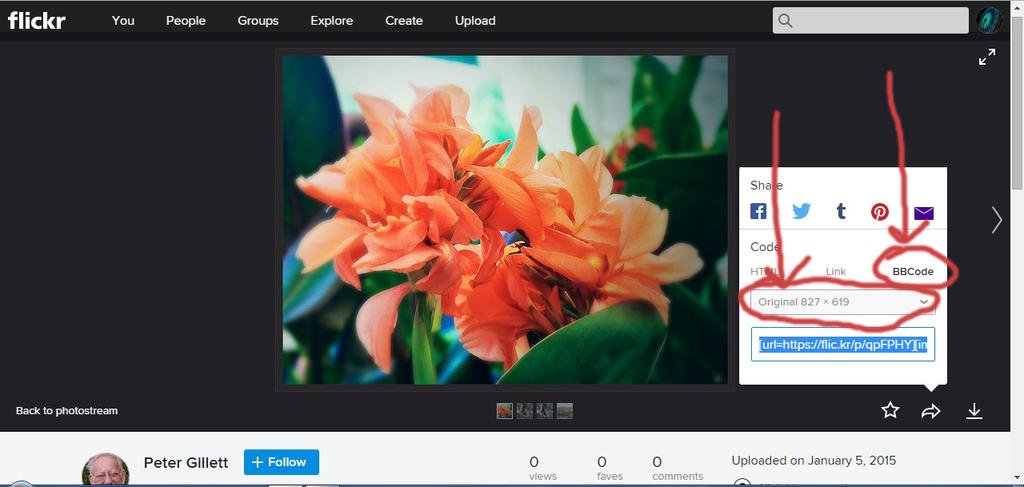Share photo on Pinterest
The height and width of the screenshot is (487, 1024).
pos(880,212)
